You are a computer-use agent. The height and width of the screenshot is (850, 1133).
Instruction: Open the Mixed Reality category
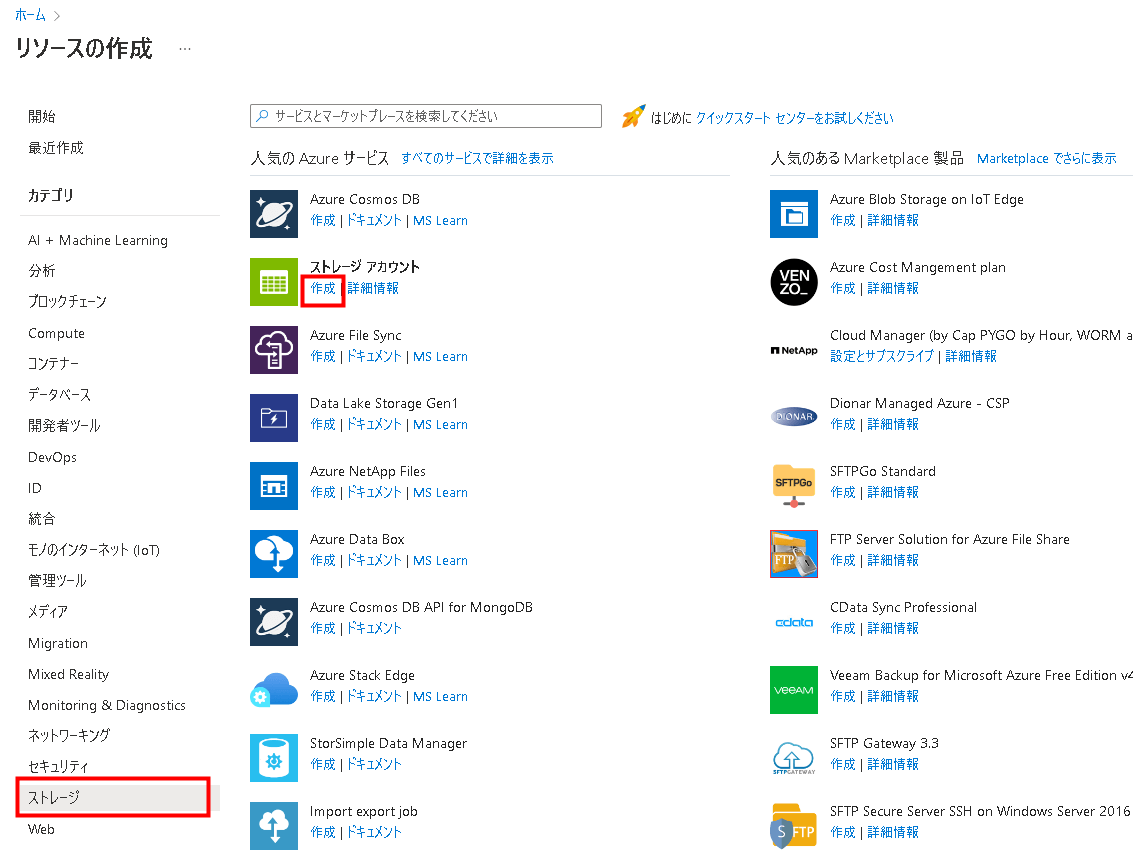click(69, 674)
